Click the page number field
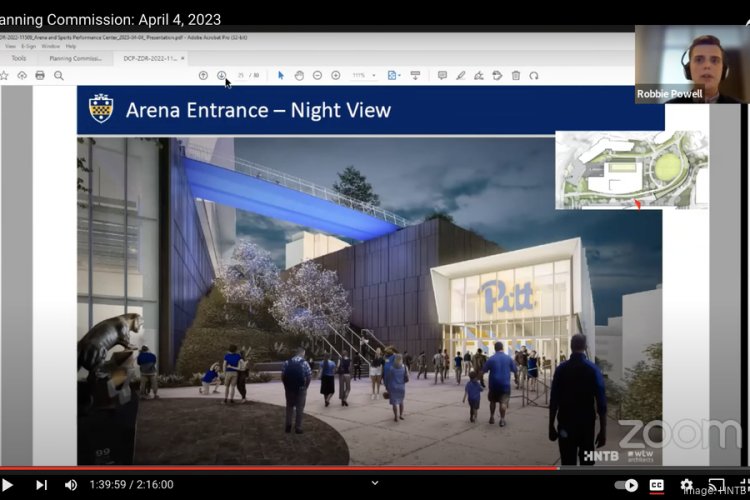Viewport: 750px width, 500px height. [x=241, y=76]
